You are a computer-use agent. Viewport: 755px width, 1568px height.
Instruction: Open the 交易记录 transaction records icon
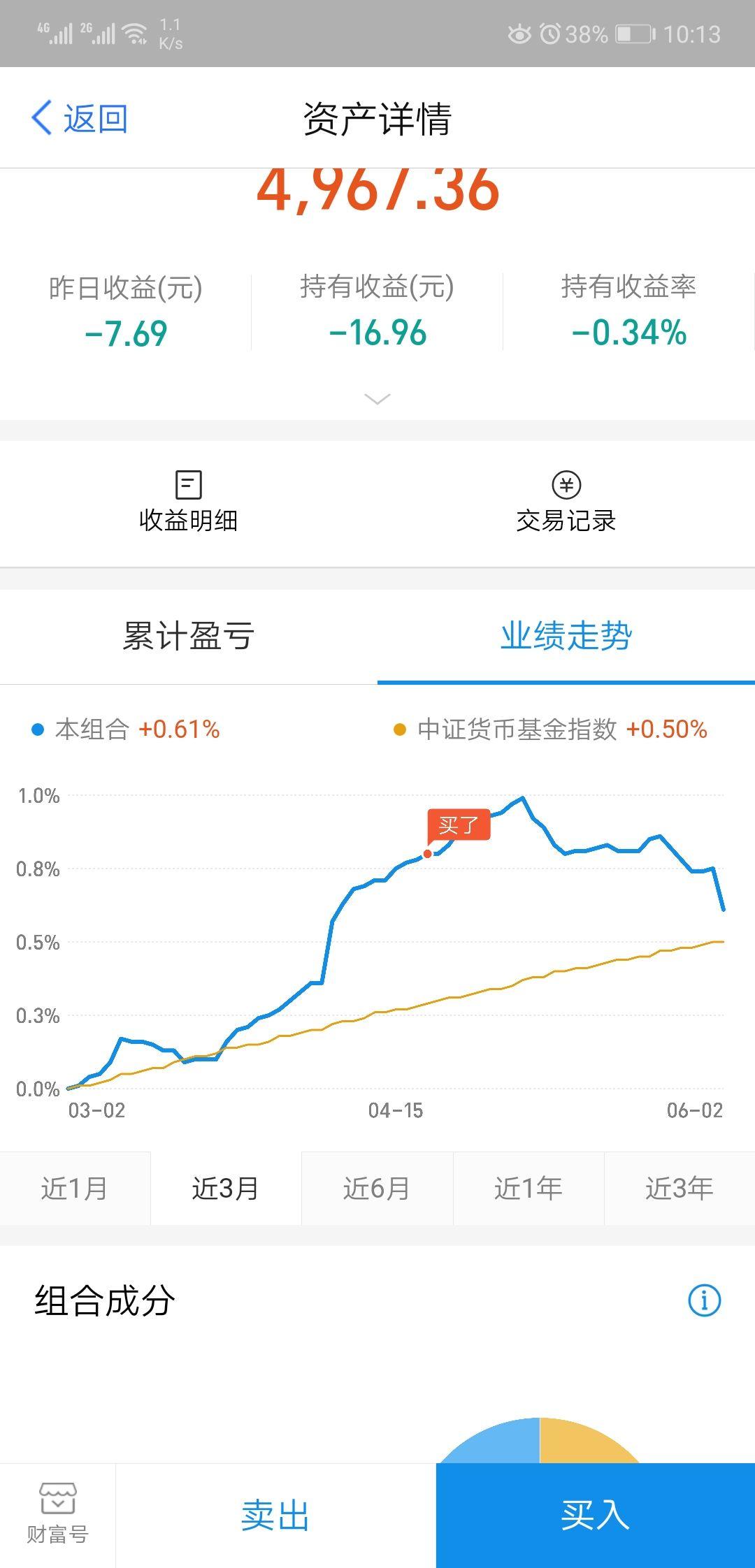(566, 485)
